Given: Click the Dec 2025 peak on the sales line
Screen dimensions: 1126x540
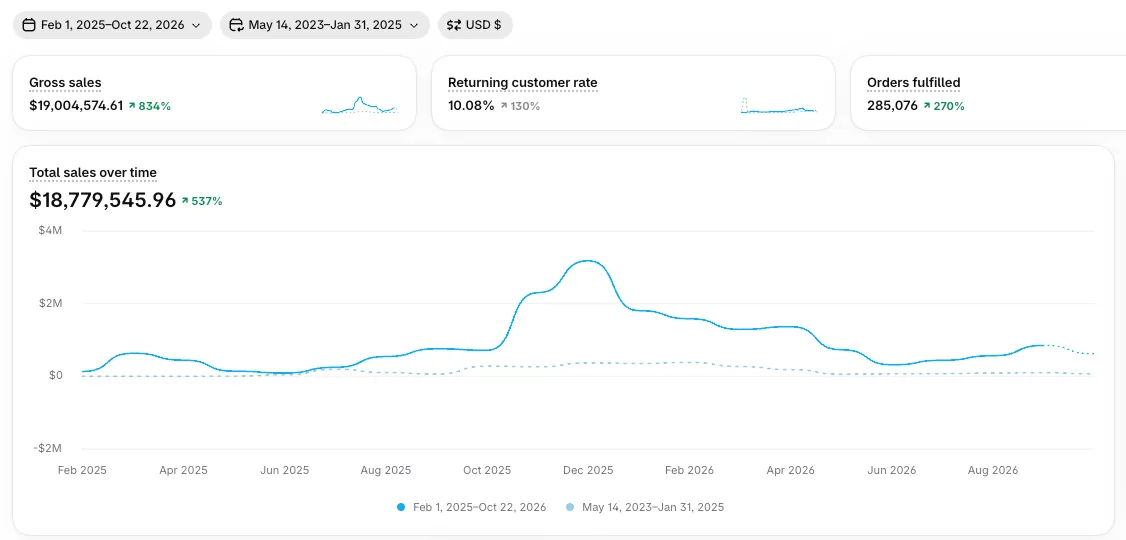Looking at the screenshot, I should [x=589, y=261].
